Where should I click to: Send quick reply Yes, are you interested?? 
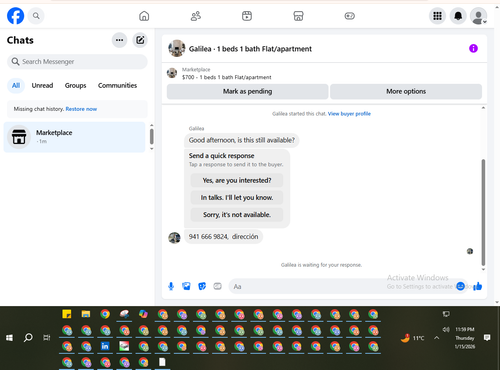(237, 180)
